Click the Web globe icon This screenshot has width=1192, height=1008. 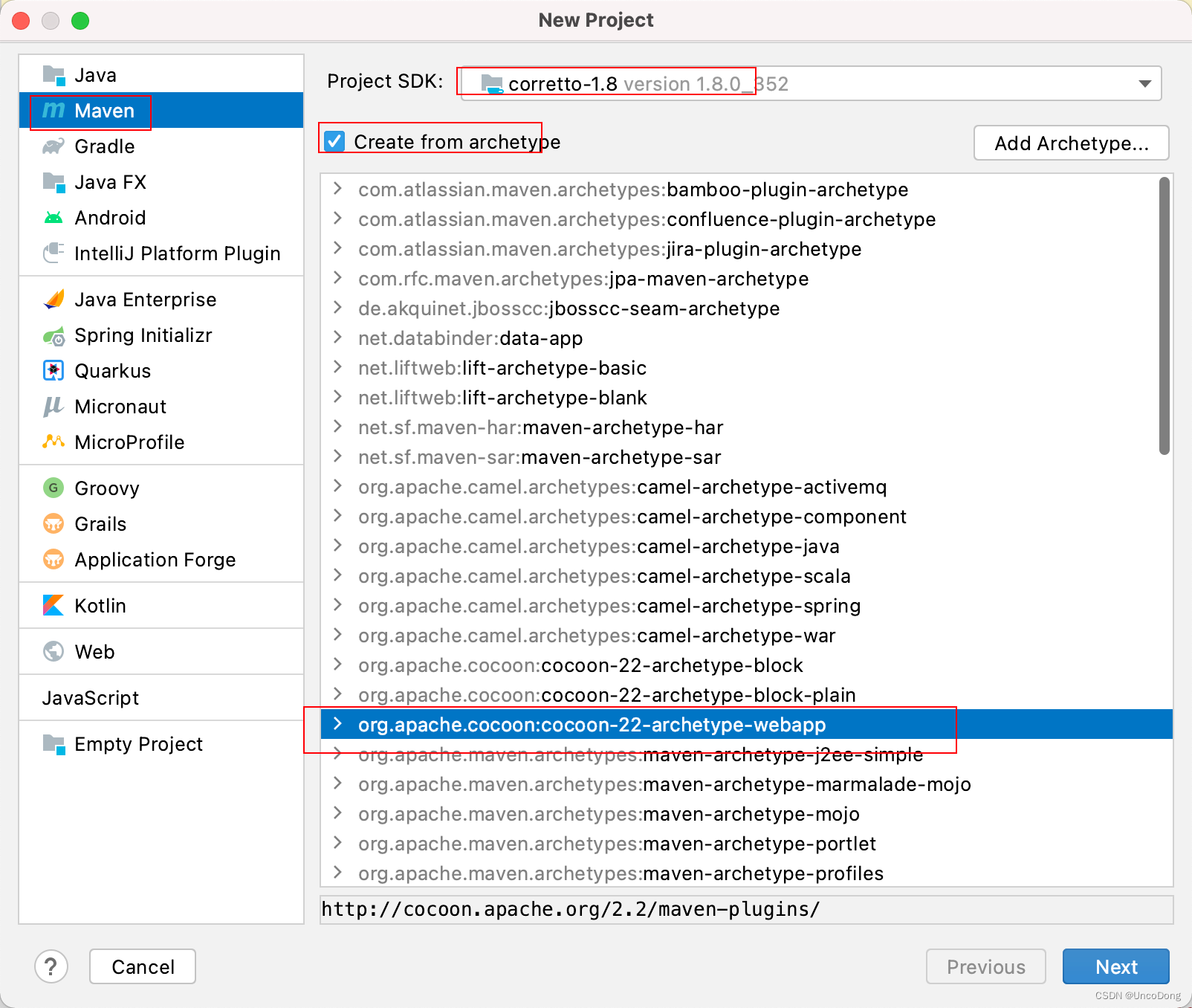[54, 651]
